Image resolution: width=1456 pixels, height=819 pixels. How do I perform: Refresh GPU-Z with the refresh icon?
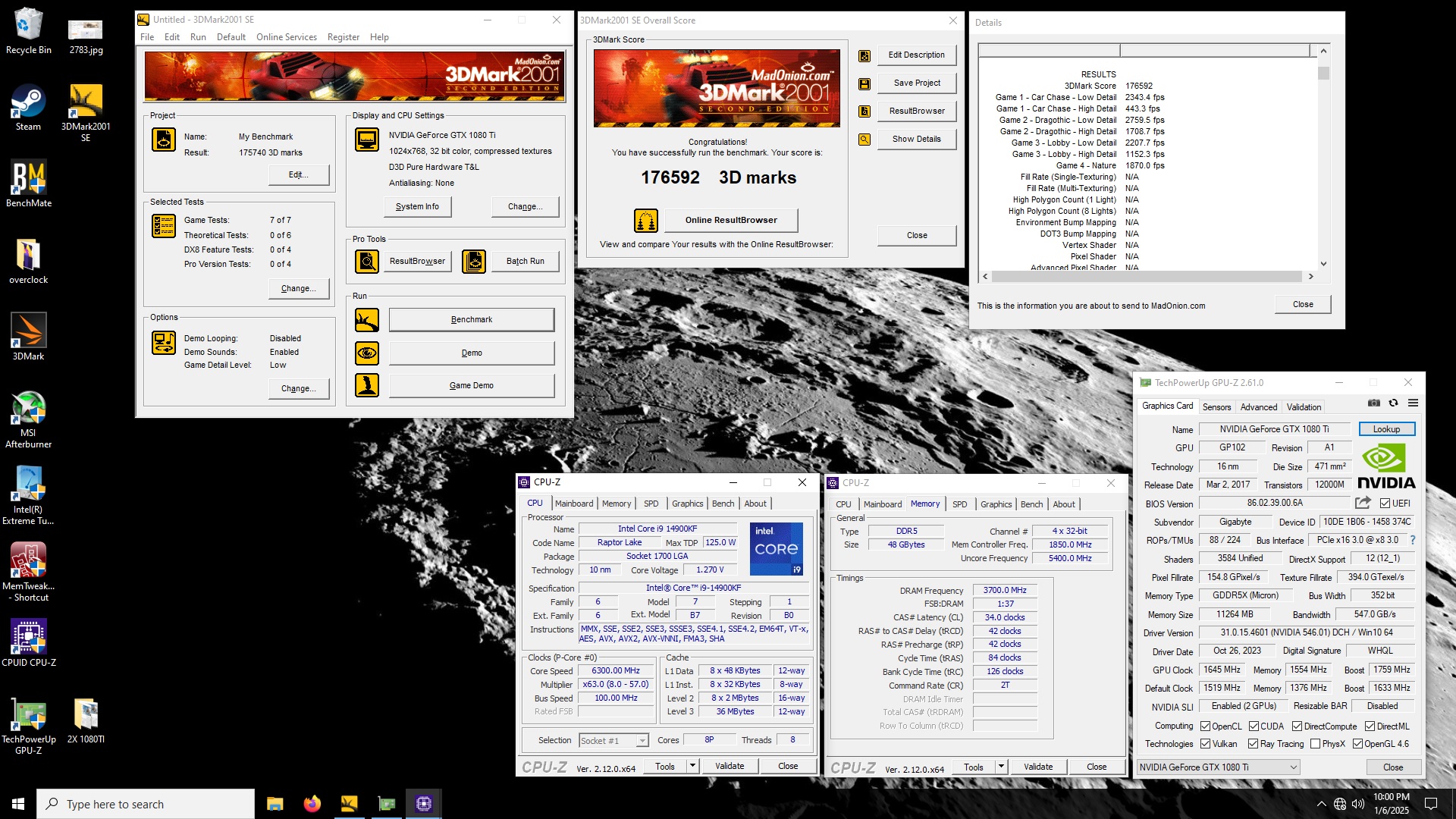tap(1393, 403)
